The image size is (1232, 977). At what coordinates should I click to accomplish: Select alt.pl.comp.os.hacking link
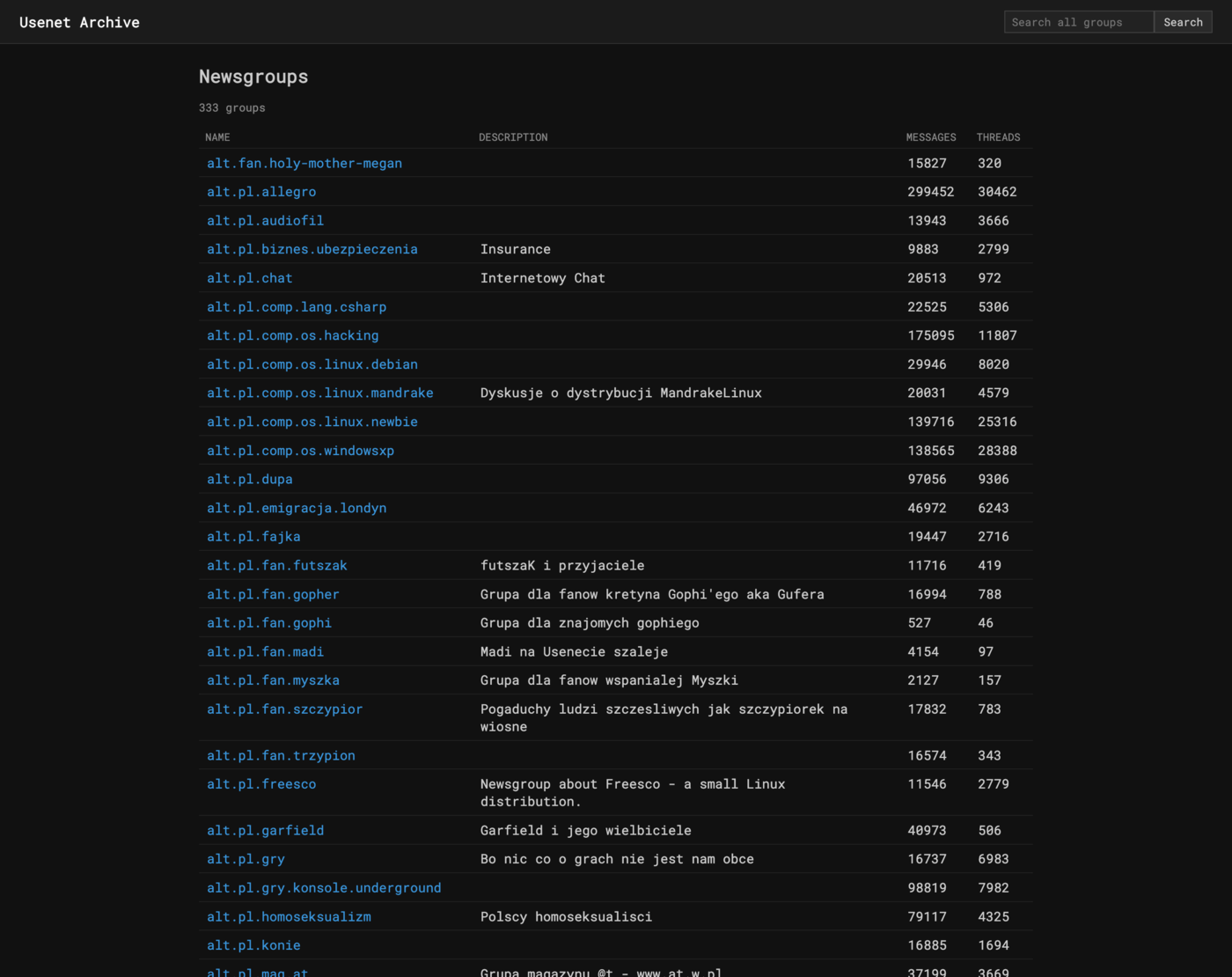click(x=293, y=335)
